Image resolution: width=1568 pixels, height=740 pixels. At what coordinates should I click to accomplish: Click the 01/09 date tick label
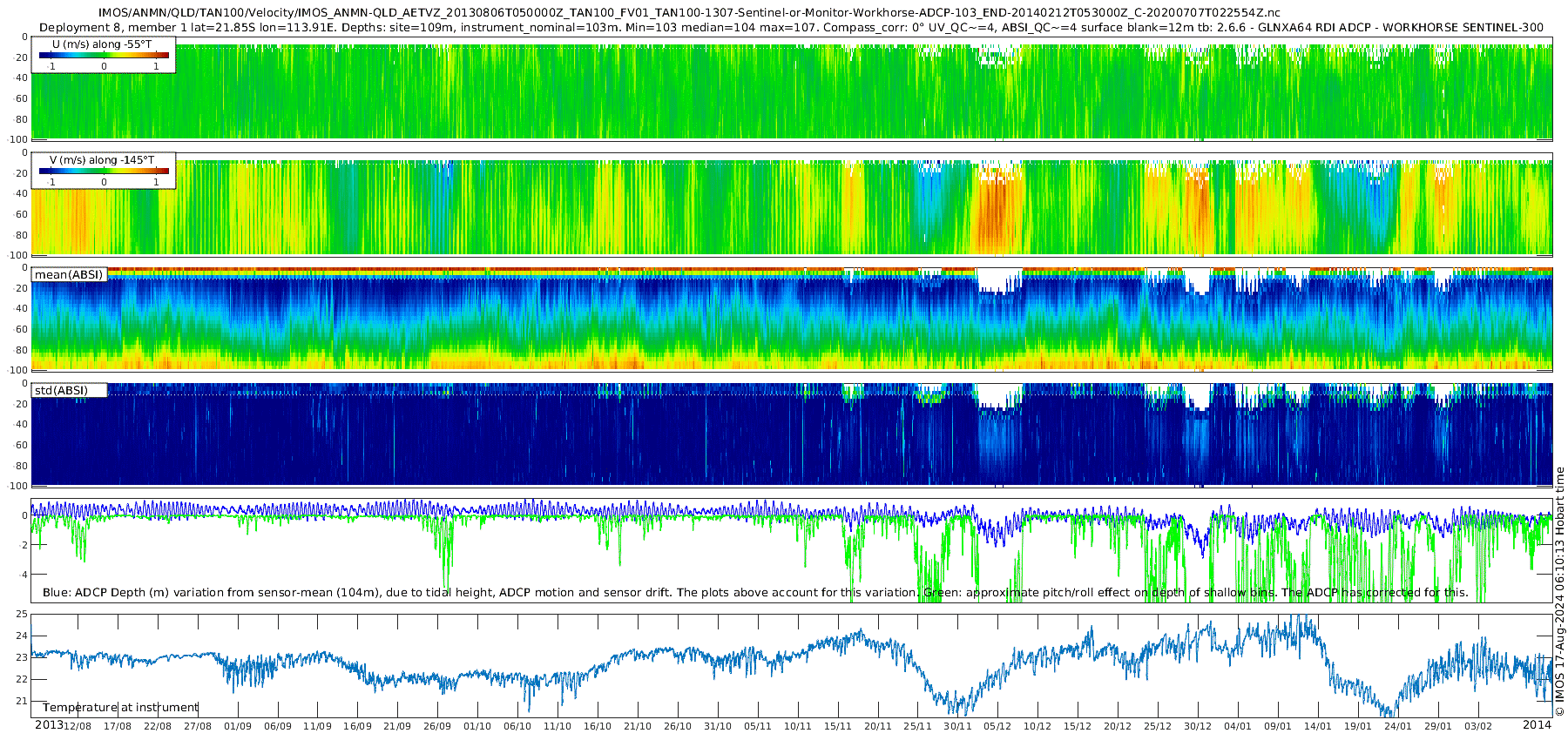[237, 726]
